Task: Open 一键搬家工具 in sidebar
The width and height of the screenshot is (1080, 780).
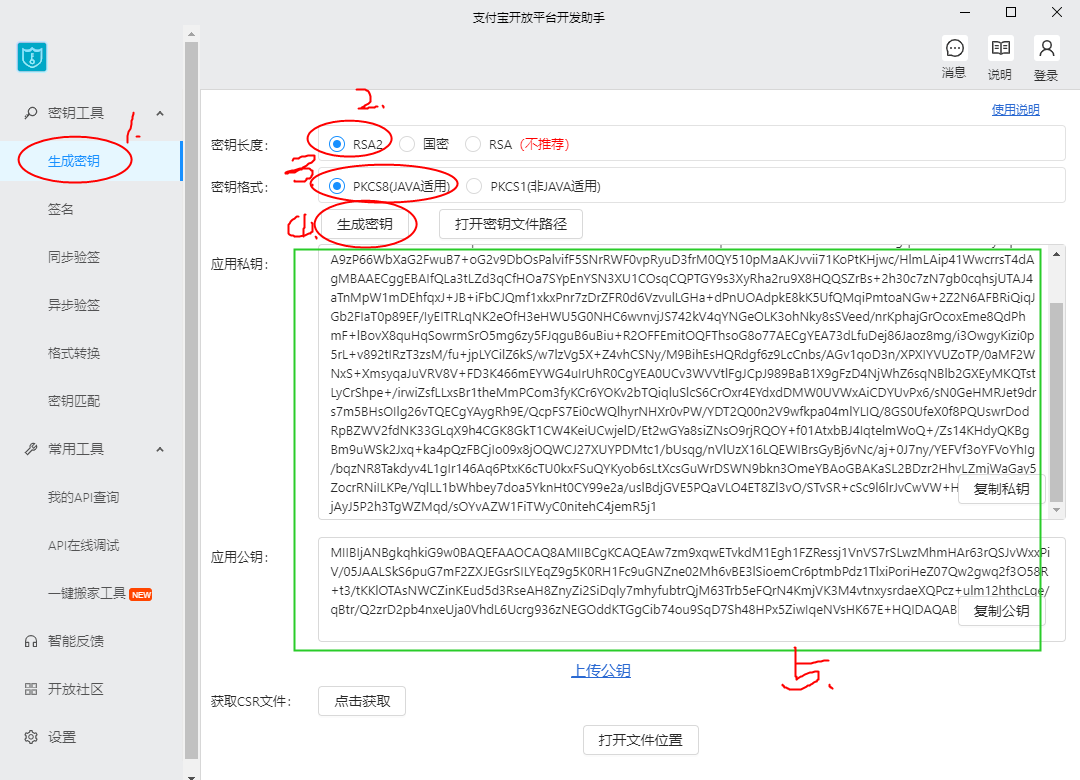Action: 87,593
